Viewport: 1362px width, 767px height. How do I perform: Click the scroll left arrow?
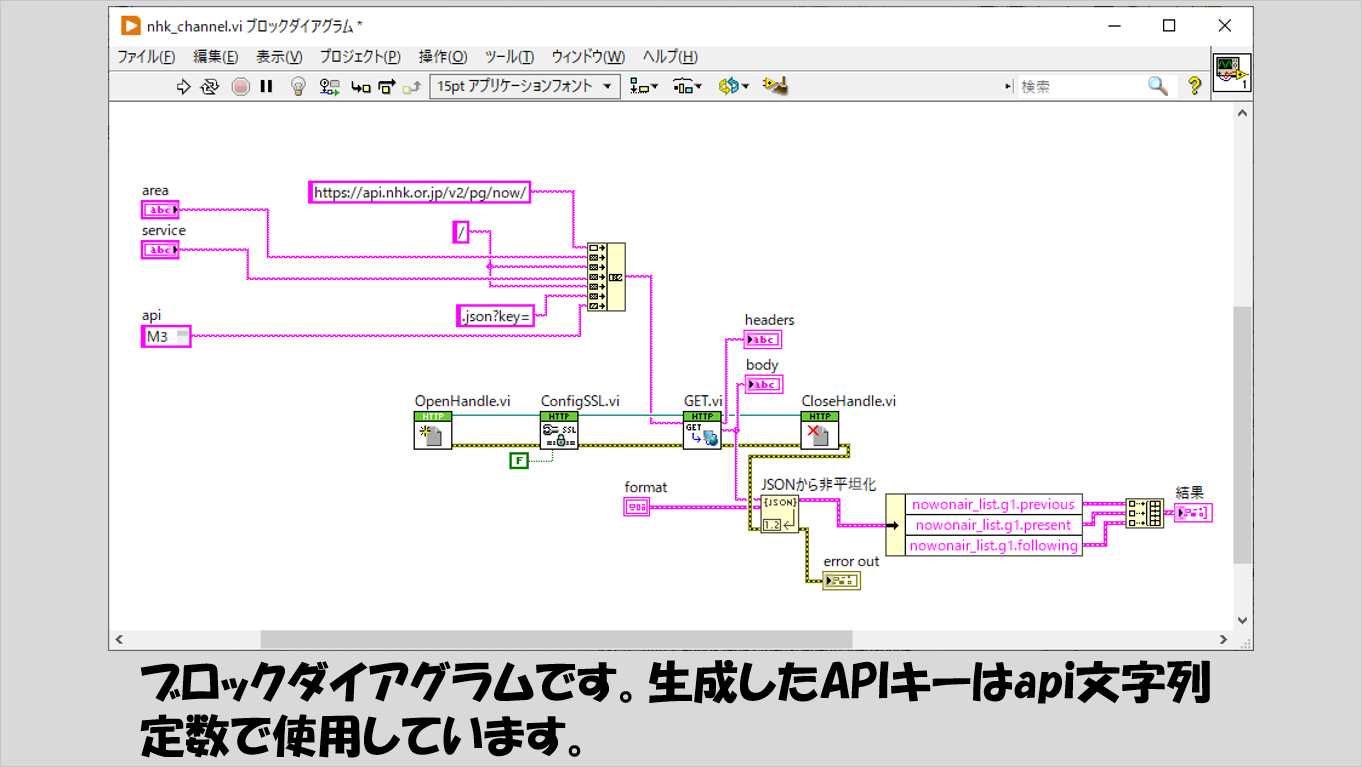click(119, 640)
